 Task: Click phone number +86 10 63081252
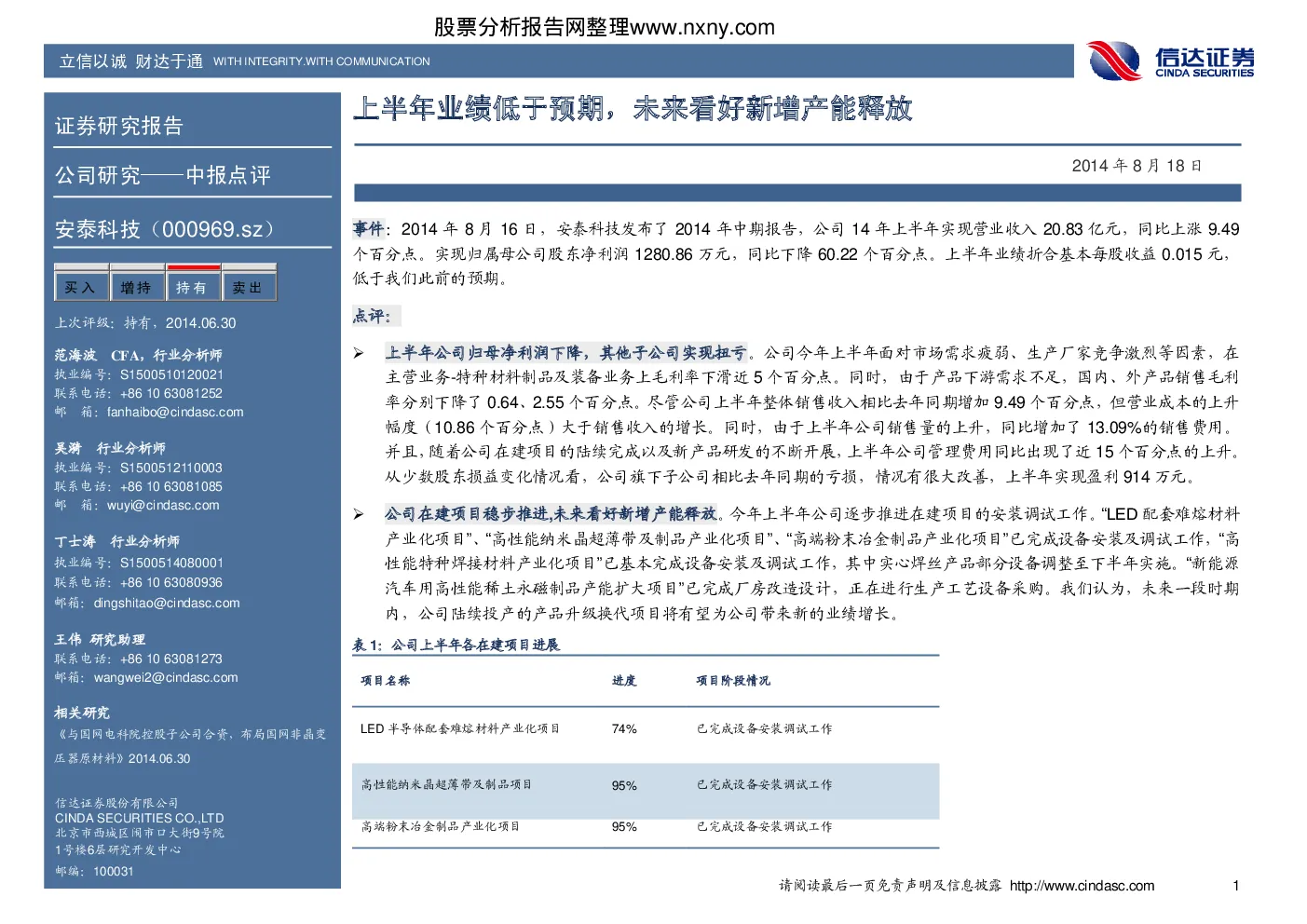click(x=171, y=393)
